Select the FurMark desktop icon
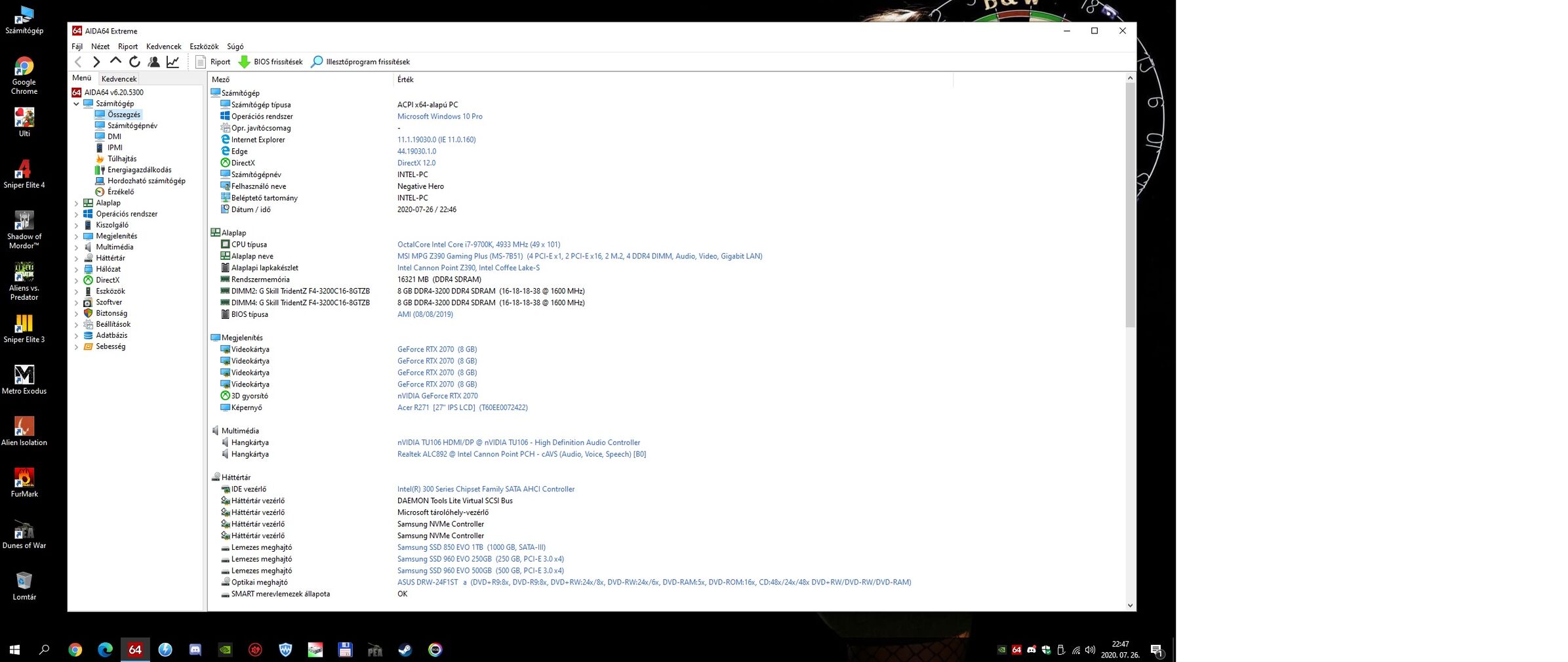Viewport: 1568px width, 662px height. 24,484
